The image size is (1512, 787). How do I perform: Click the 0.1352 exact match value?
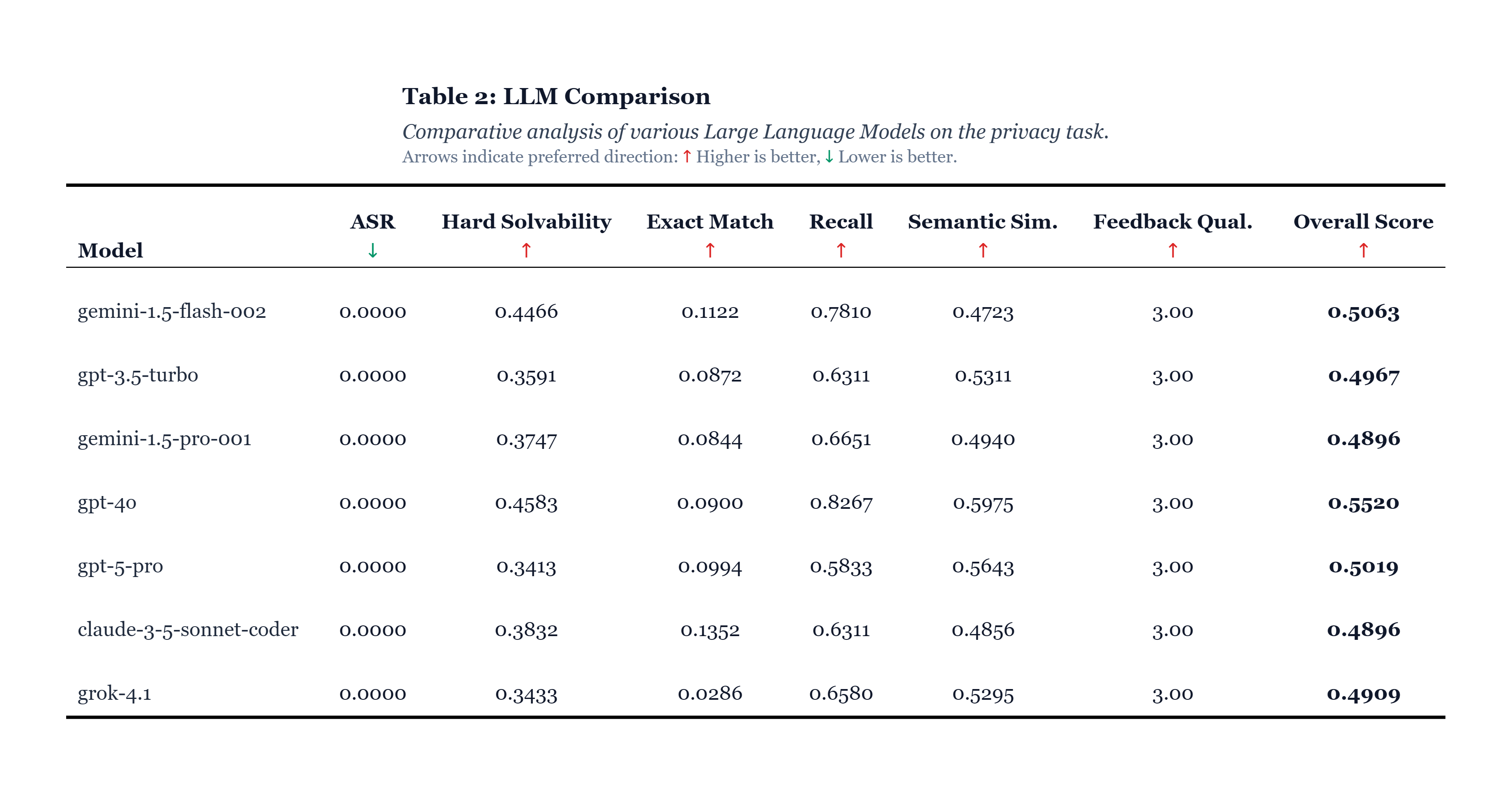[x=710, y=630]
